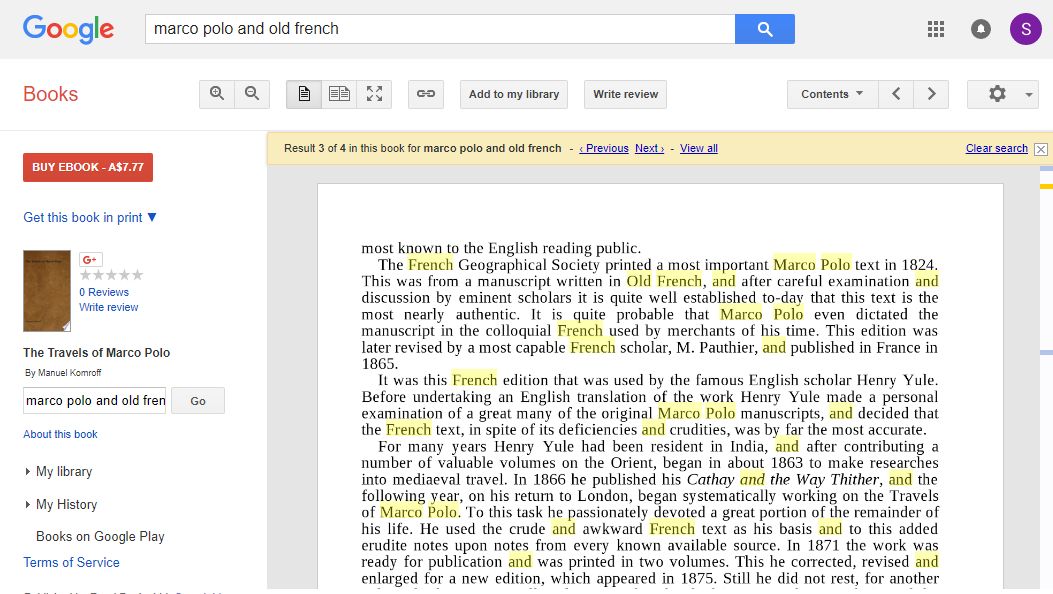Click Write review button in toolbar

625,94
